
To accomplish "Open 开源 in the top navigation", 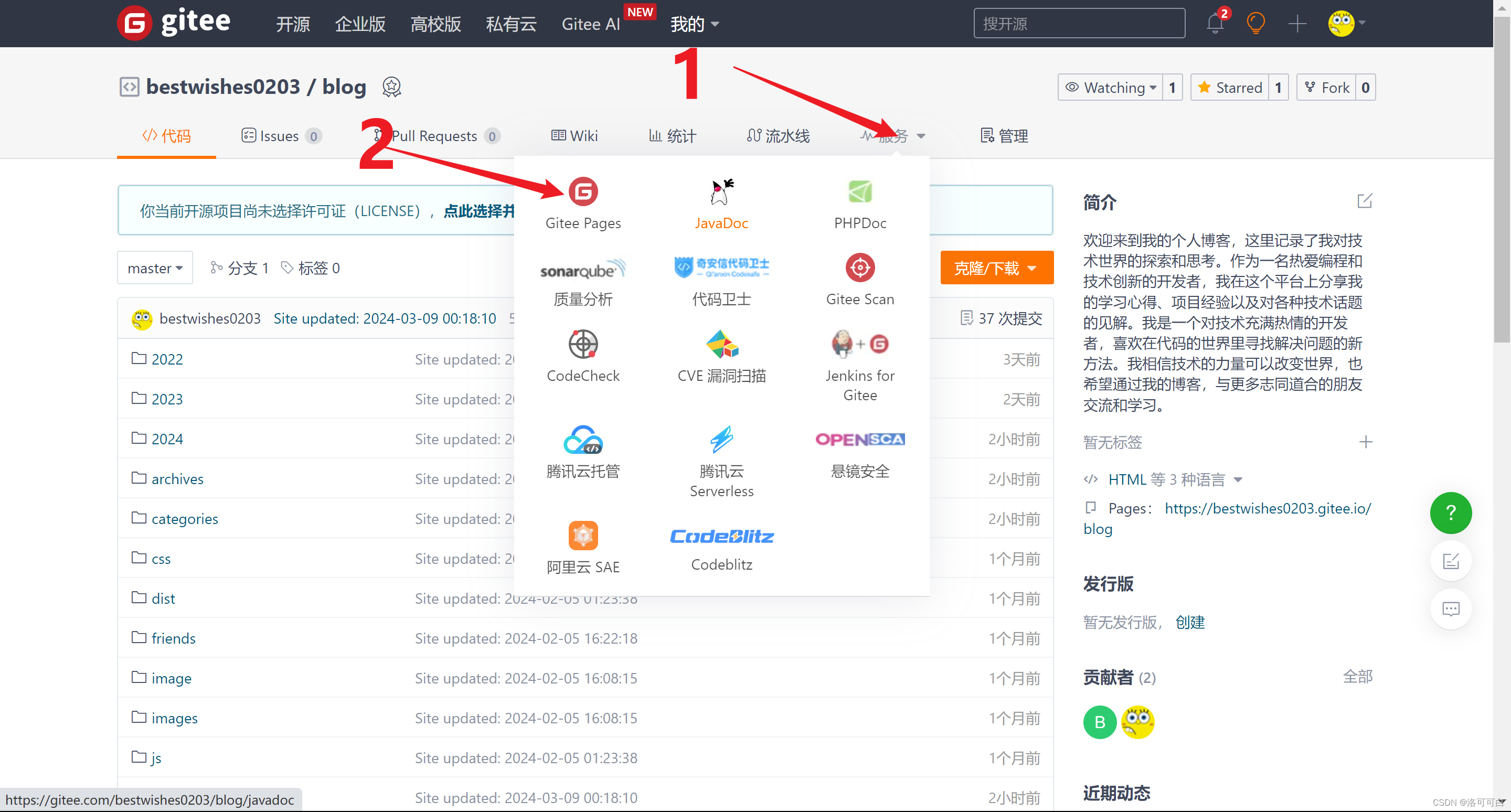I will coord(293,24).
